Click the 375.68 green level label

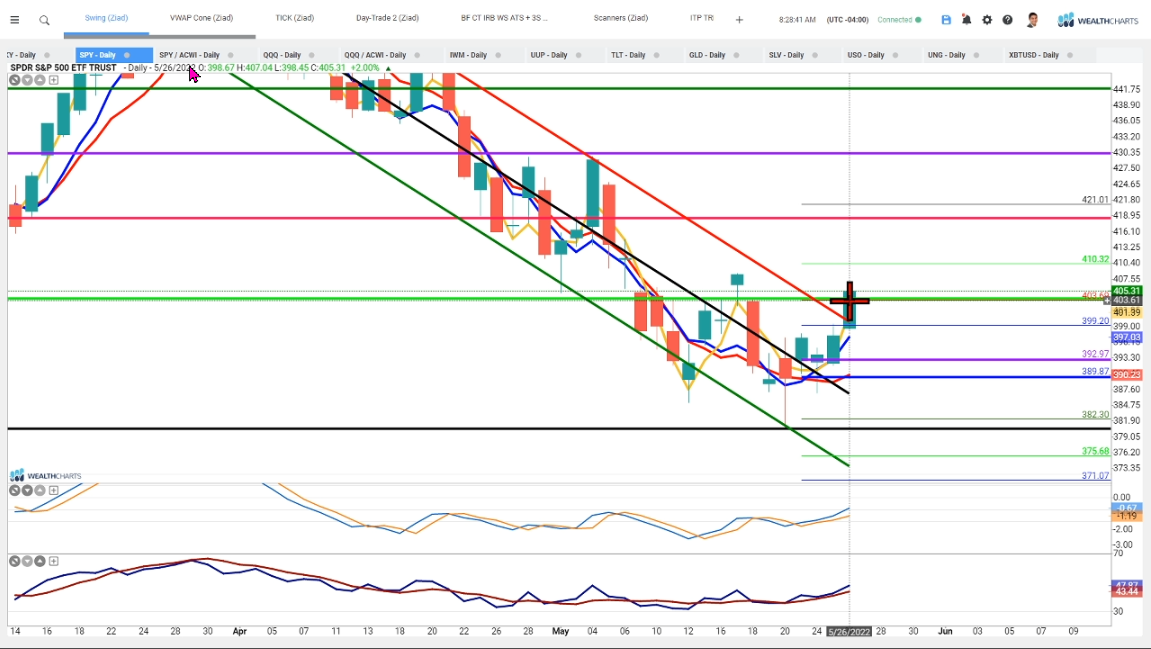pos(1095,452)
